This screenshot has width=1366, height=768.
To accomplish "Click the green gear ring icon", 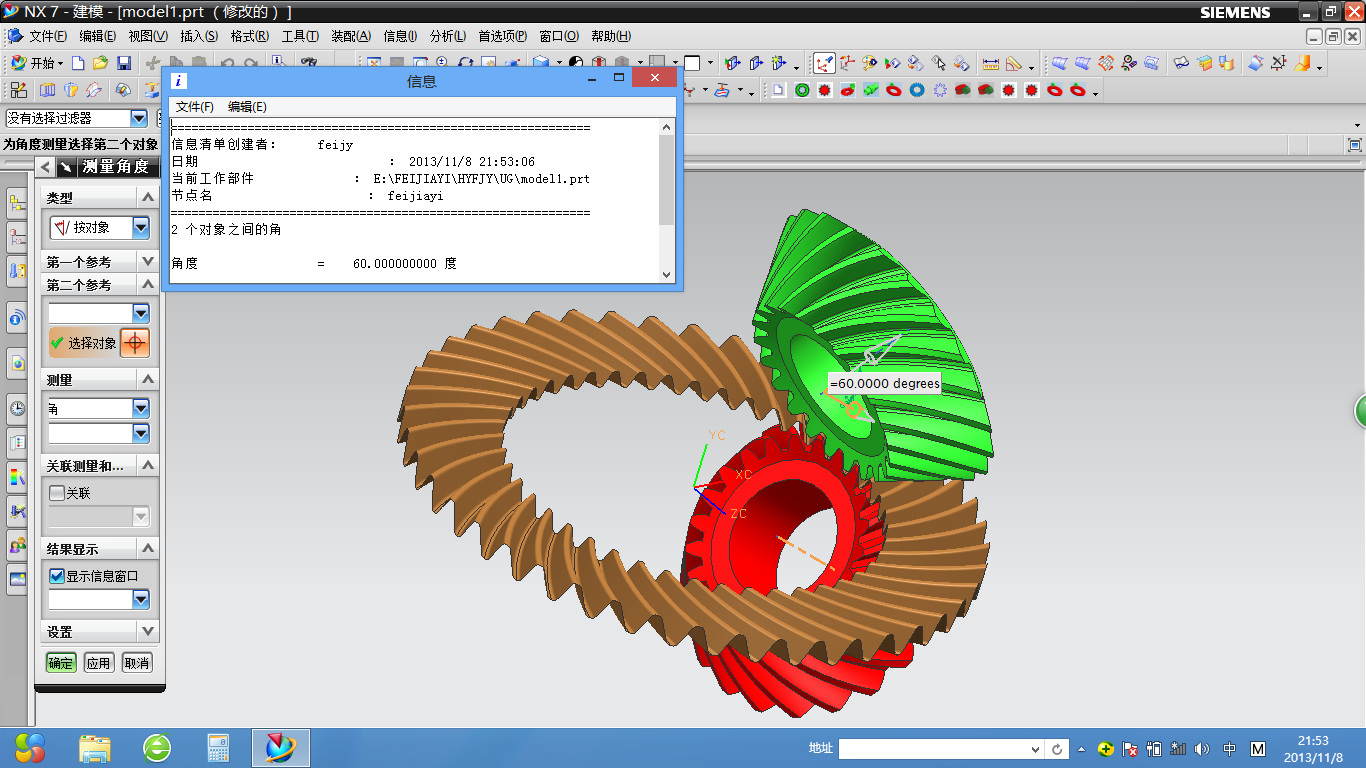I will coord(802,90).
